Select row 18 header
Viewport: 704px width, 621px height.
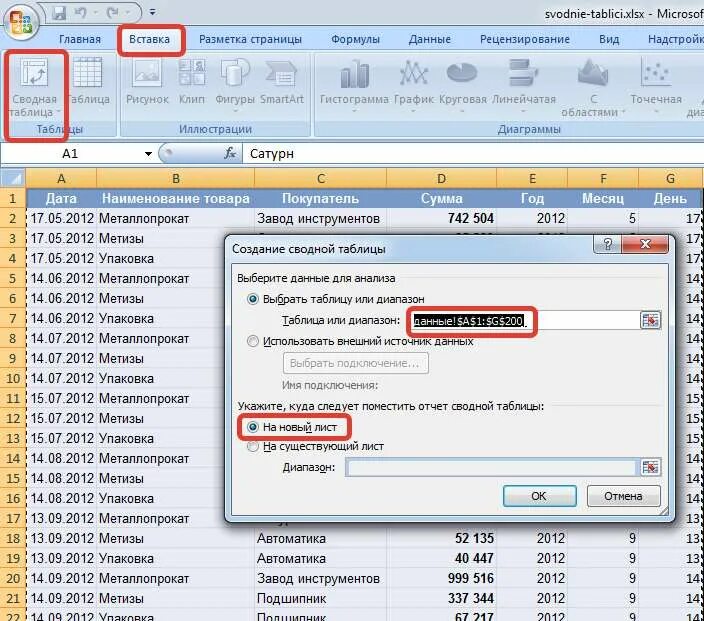[13, 538]
